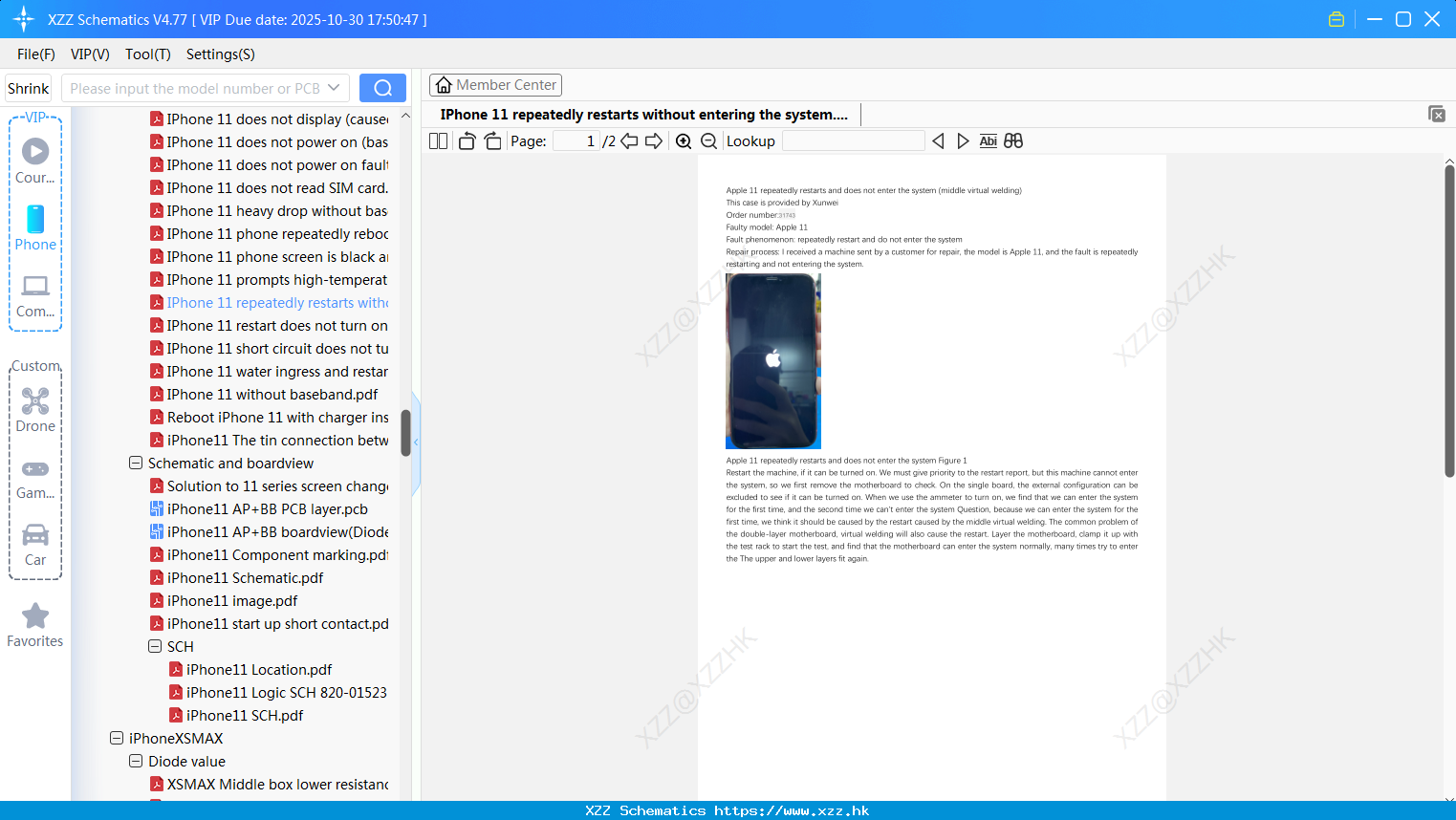Click the model number search input
The image size is (1456, 820).
coord(195,88)
